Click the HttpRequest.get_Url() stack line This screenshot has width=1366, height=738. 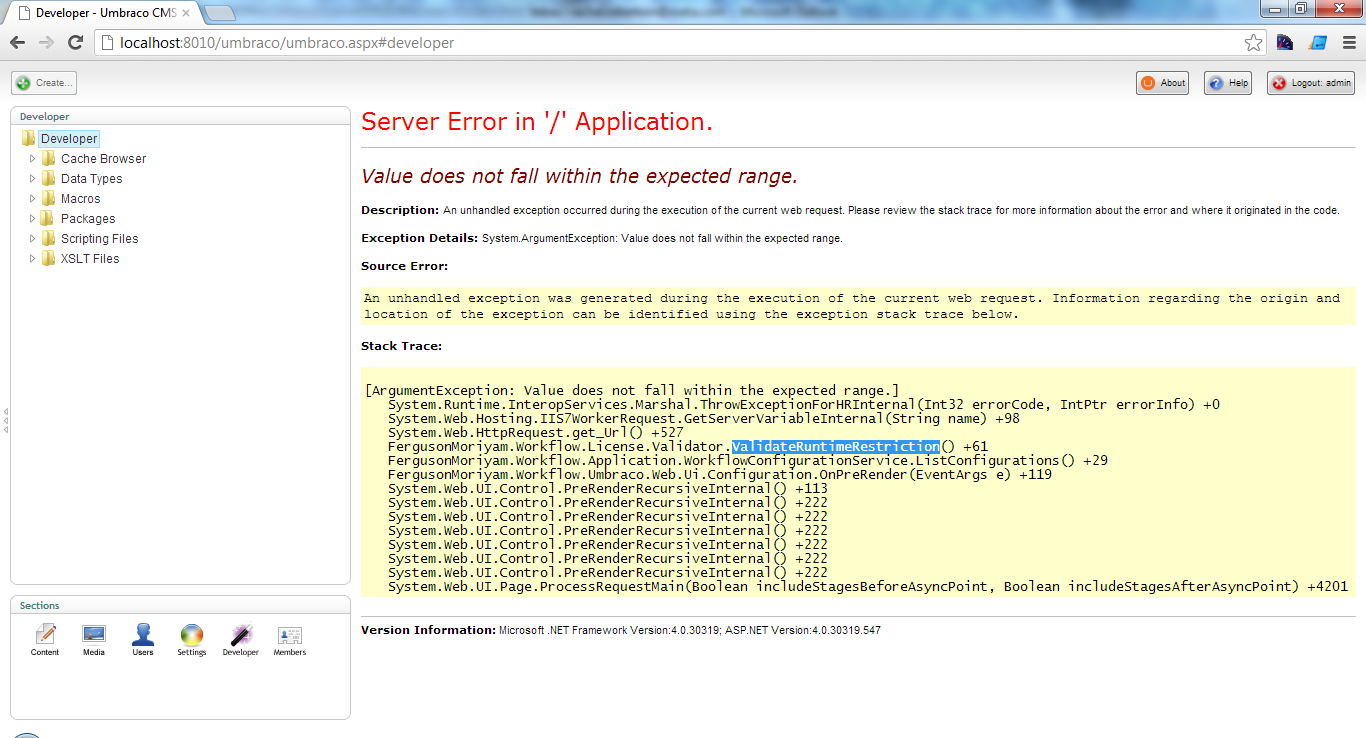[536, 433]
